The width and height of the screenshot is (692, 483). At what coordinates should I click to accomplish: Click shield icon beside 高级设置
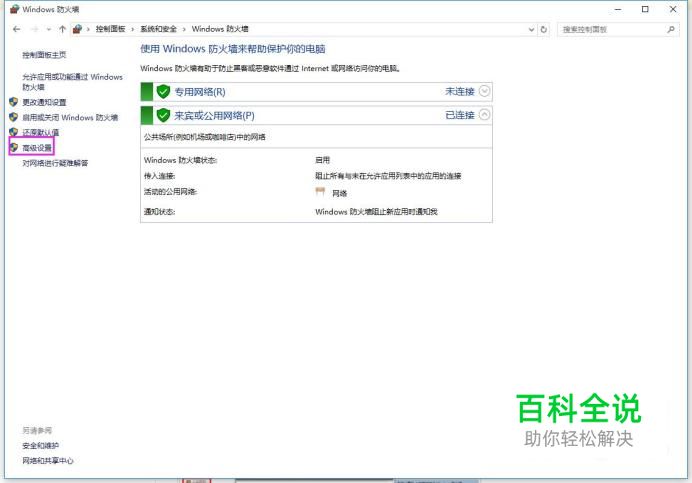pyautogui.click(x=14, y=147)
